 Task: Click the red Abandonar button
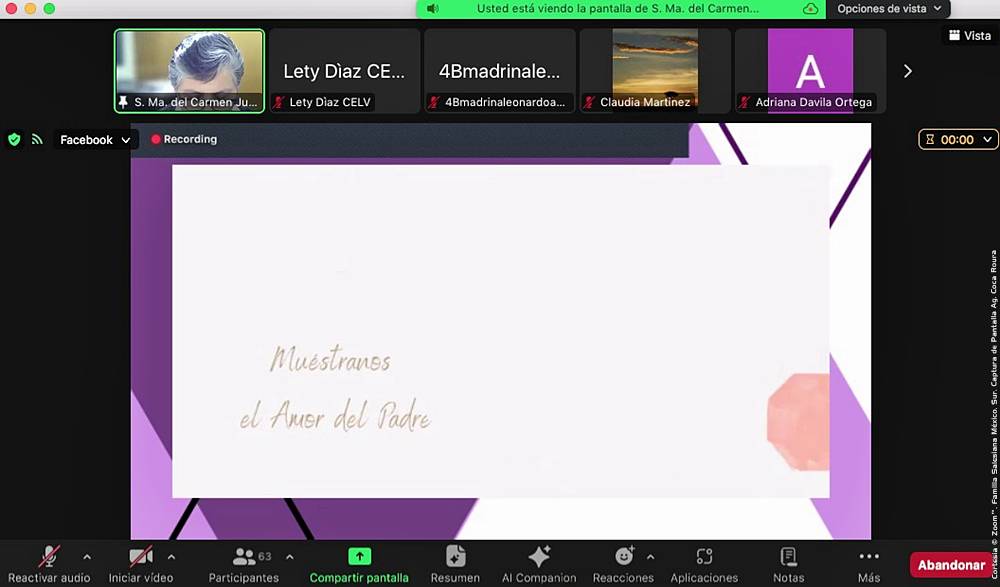coord(952,565)
